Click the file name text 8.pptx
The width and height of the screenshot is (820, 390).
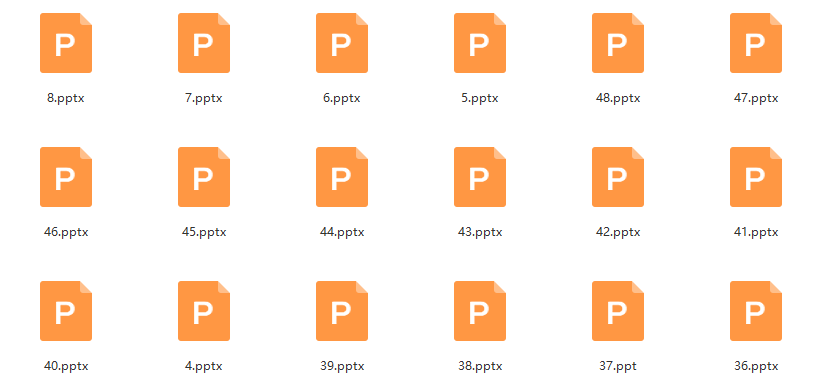[x=66, y=98]
